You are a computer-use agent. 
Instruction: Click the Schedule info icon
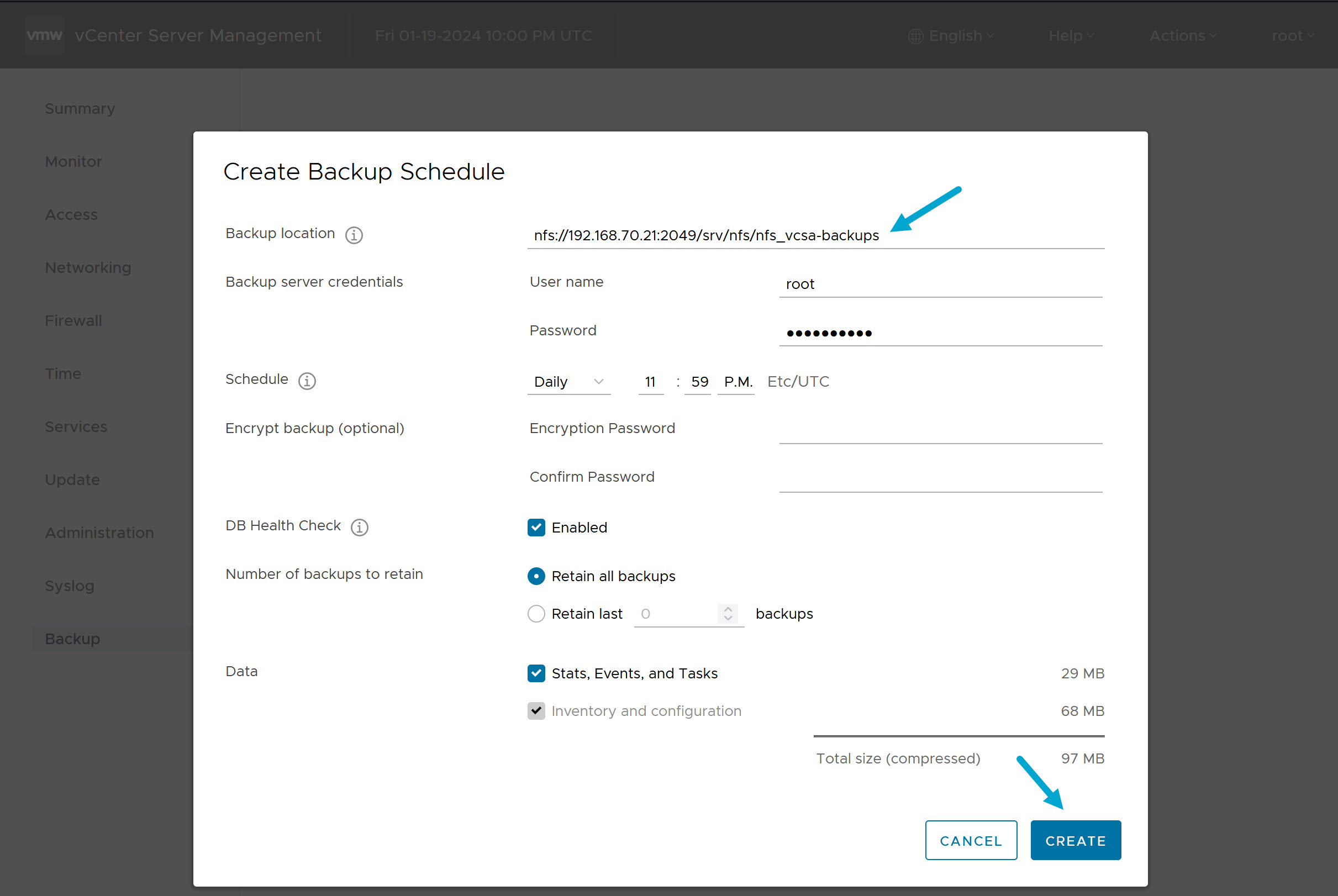click(307, 381)
